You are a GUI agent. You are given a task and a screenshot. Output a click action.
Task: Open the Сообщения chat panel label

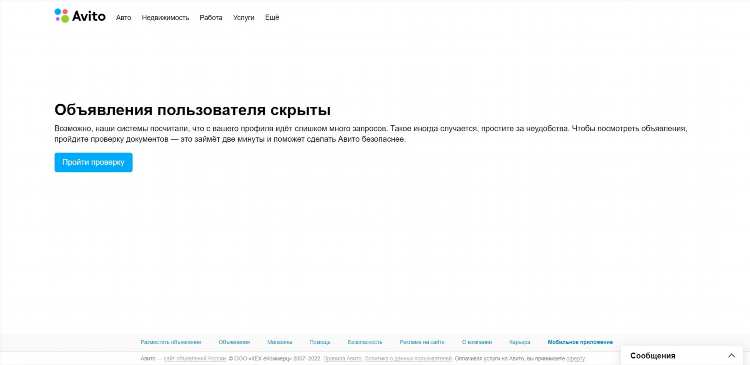[x=652, y=356]
